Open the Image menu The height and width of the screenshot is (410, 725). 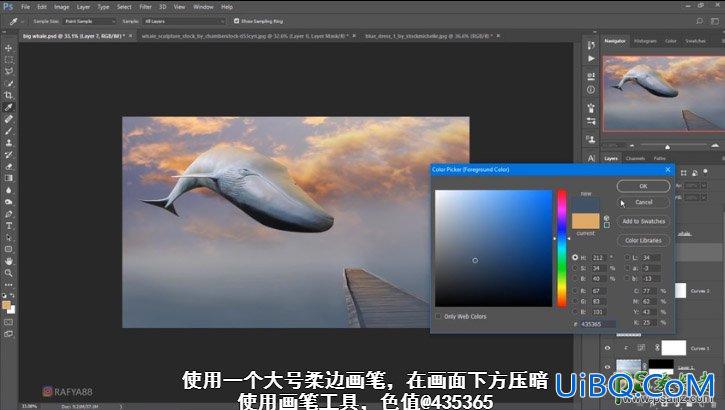coord(61,7)
